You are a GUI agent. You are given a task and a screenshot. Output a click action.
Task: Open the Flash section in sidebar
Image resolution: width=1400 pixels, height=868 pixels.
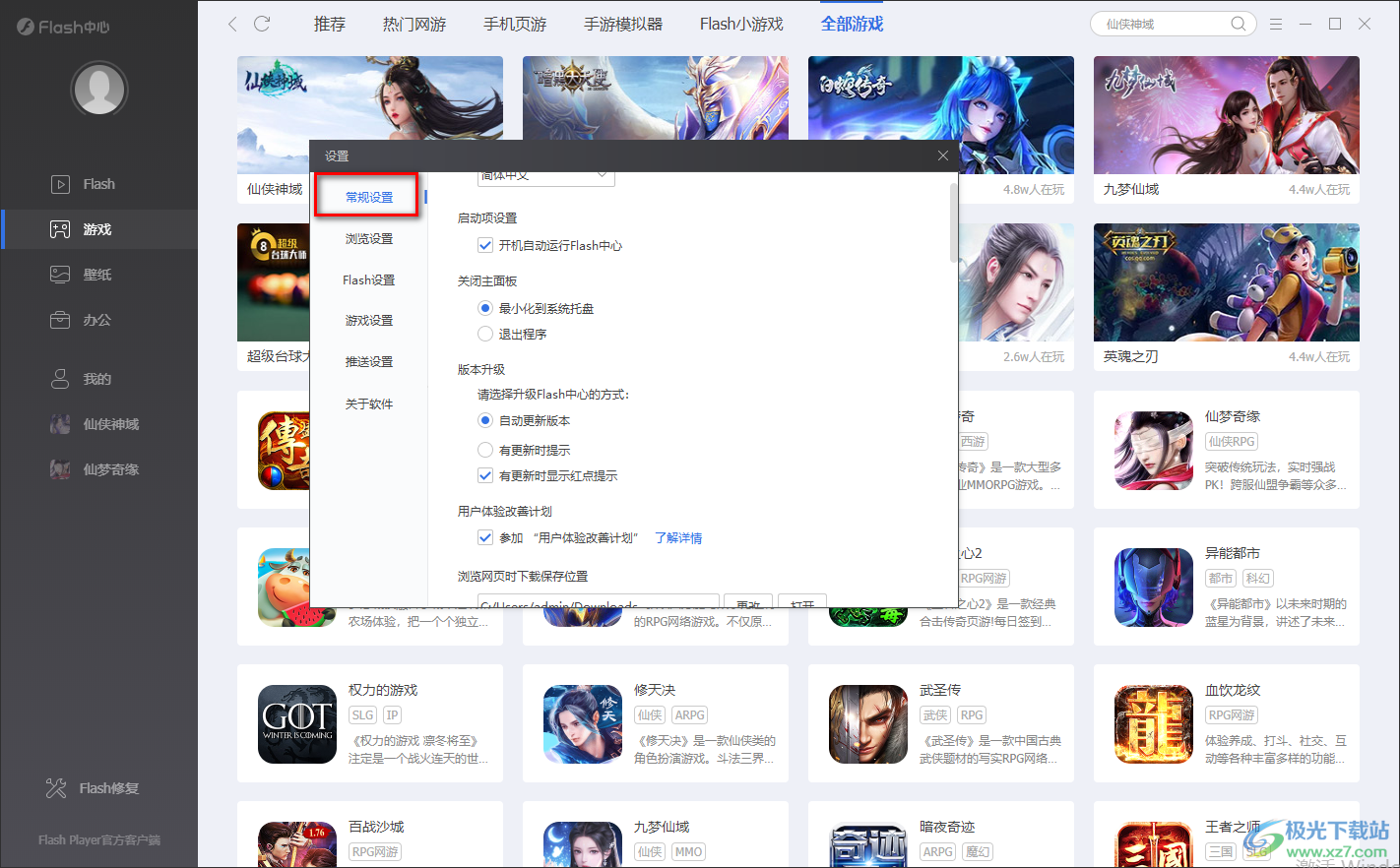(x=98, y=184)
